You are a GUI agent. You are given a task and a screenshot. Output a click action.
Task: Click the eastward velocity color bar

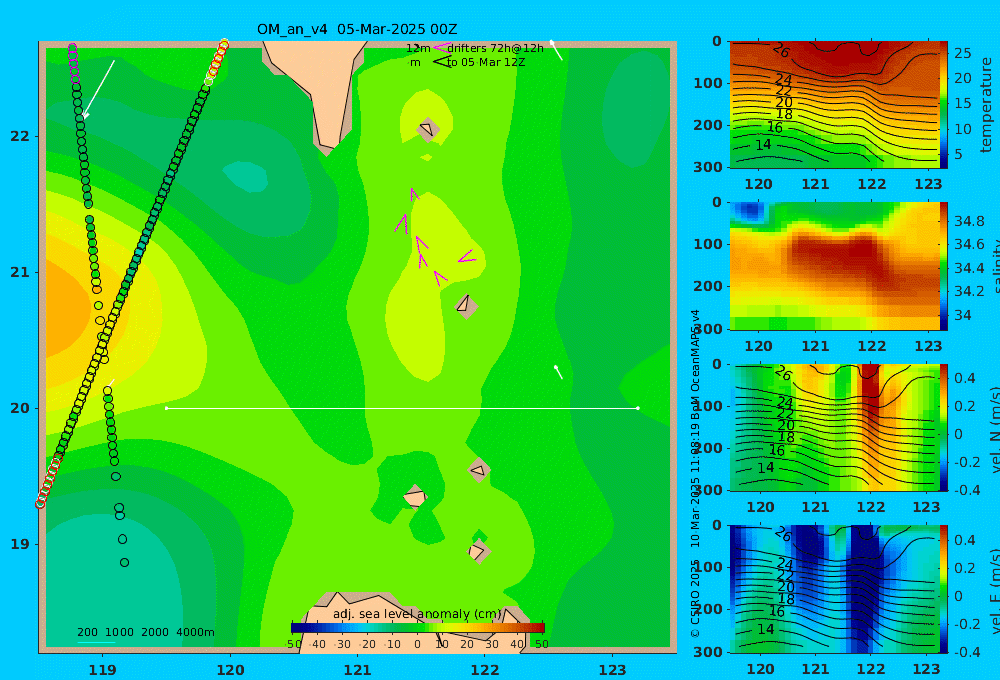(x=944, y=589)
